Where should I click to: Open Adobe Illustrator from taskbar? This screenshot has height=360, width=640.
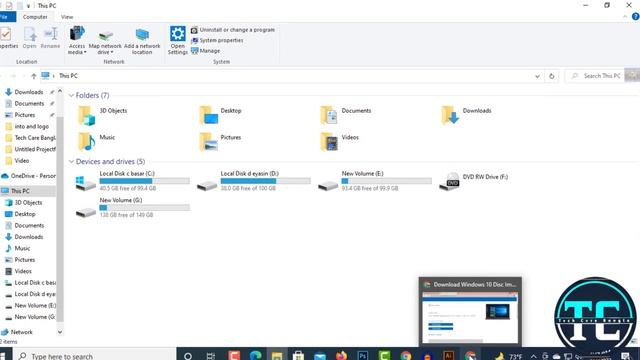pos(449,356)
